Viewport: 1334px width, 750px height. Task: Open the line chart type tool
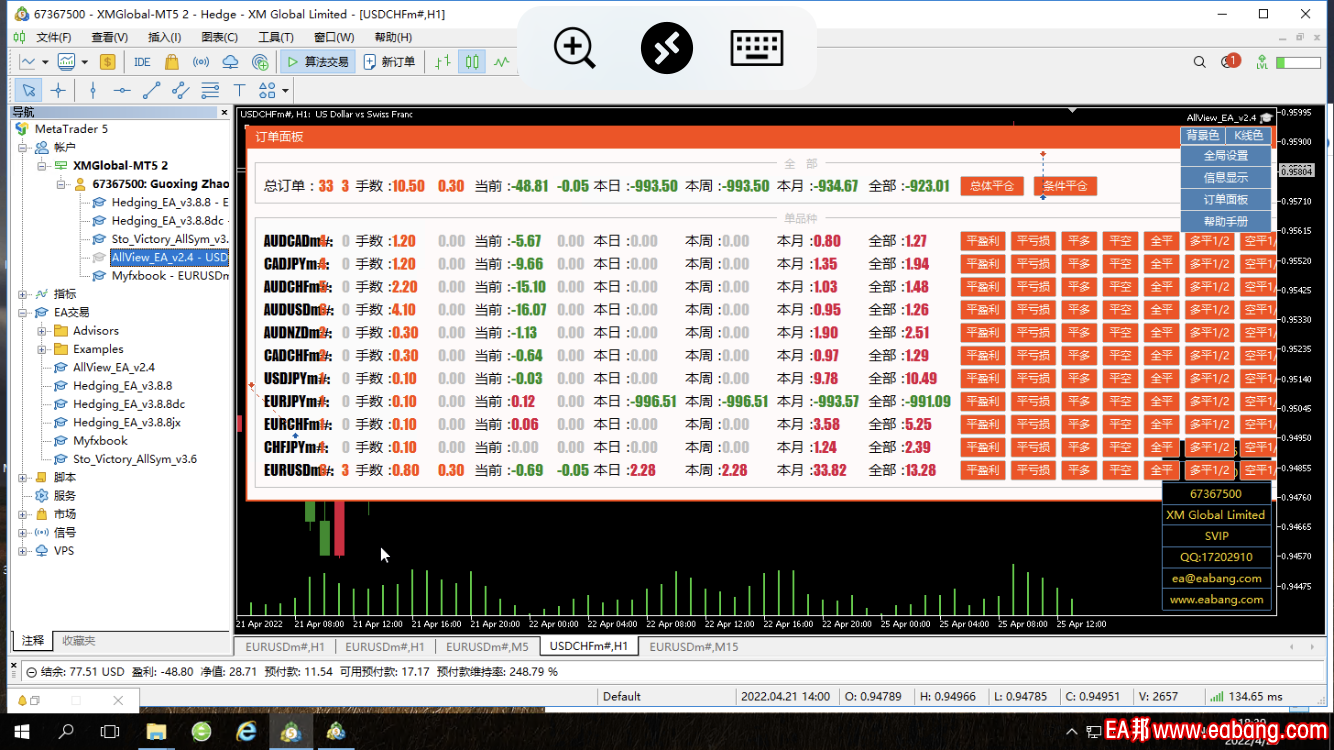[x=27, y=62]
